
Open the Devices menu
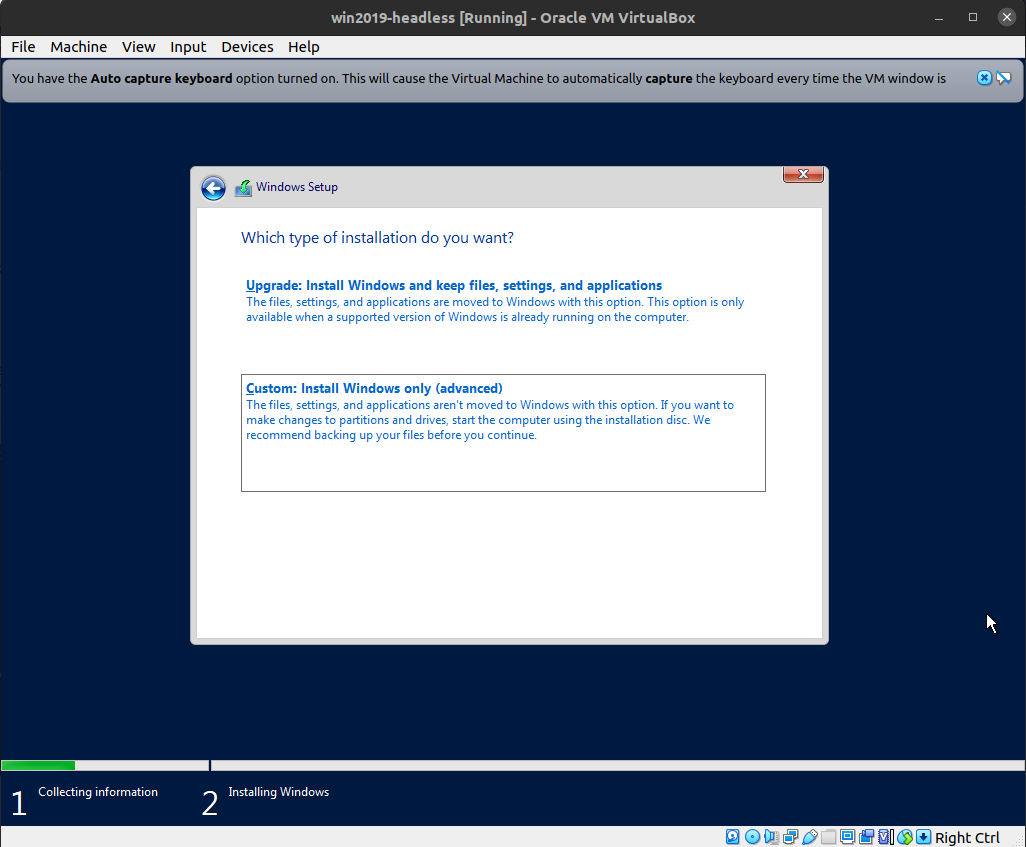(x=247, y=47)
